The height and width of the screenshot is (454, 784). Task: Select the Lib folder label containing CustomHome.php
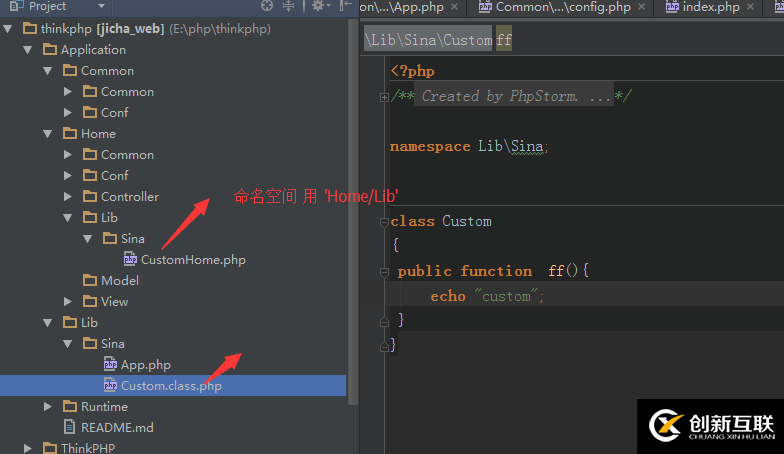coord(109,218)
